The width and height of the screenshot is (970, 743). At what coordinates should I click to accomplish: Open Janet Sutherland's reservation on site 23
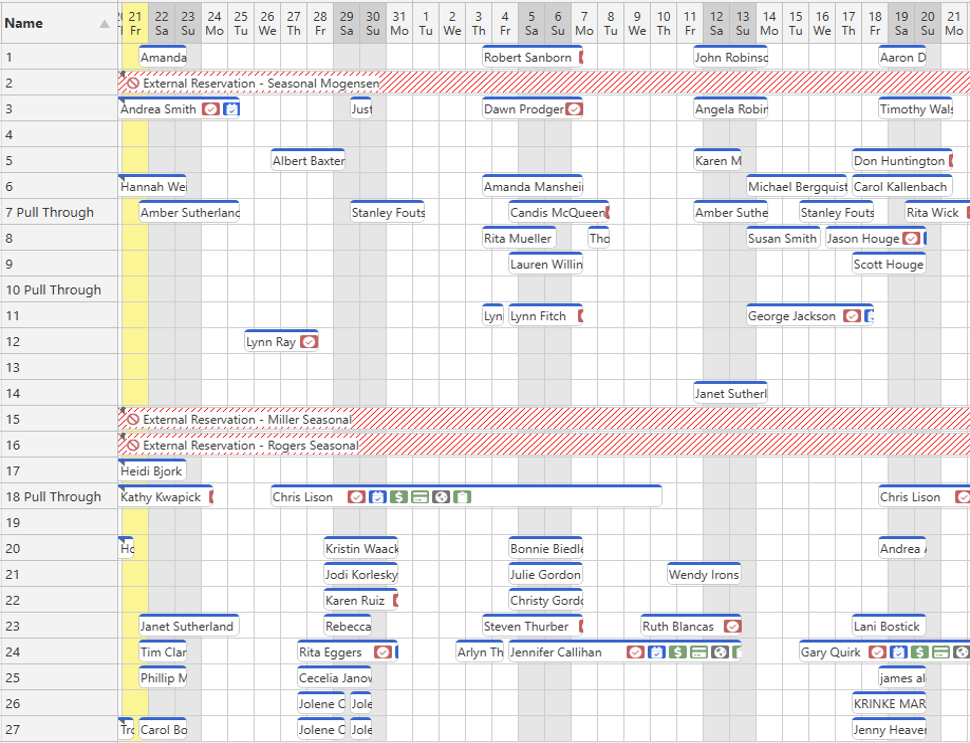[x=189, y=626]
